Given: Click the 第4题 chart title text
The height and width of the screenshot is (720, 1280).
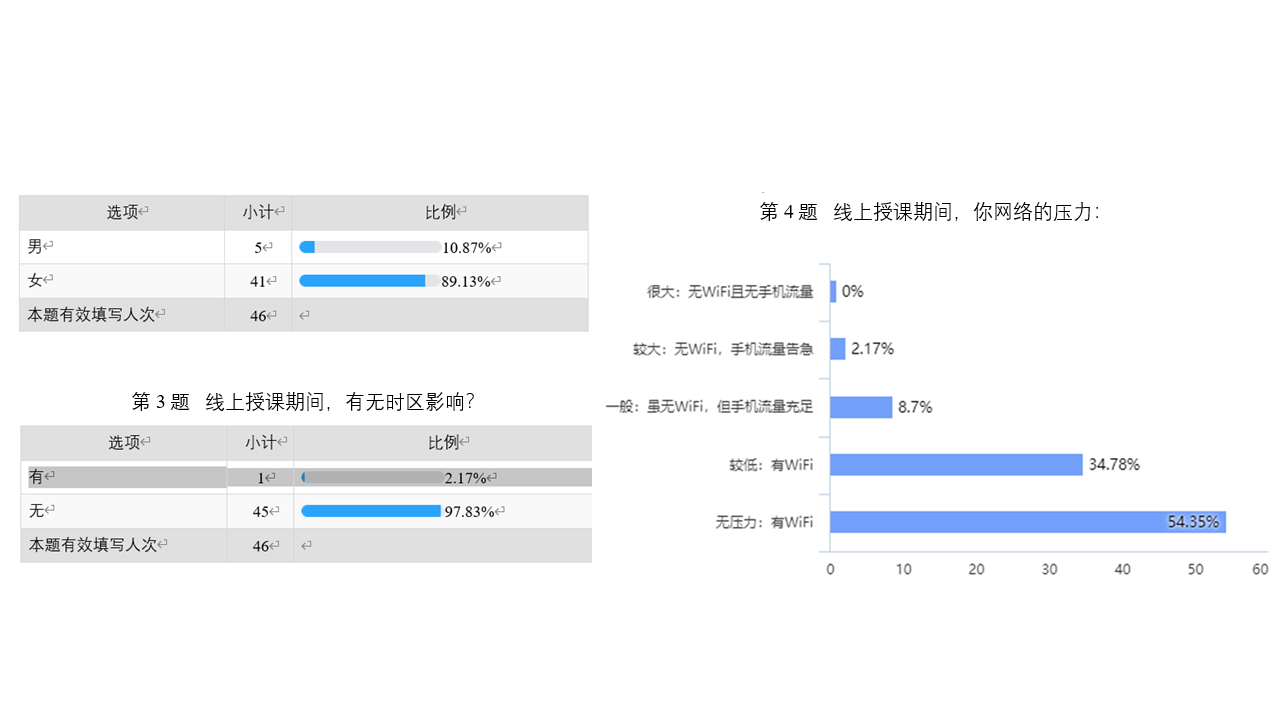Looking at the screenshot, I should click(929, 212).
